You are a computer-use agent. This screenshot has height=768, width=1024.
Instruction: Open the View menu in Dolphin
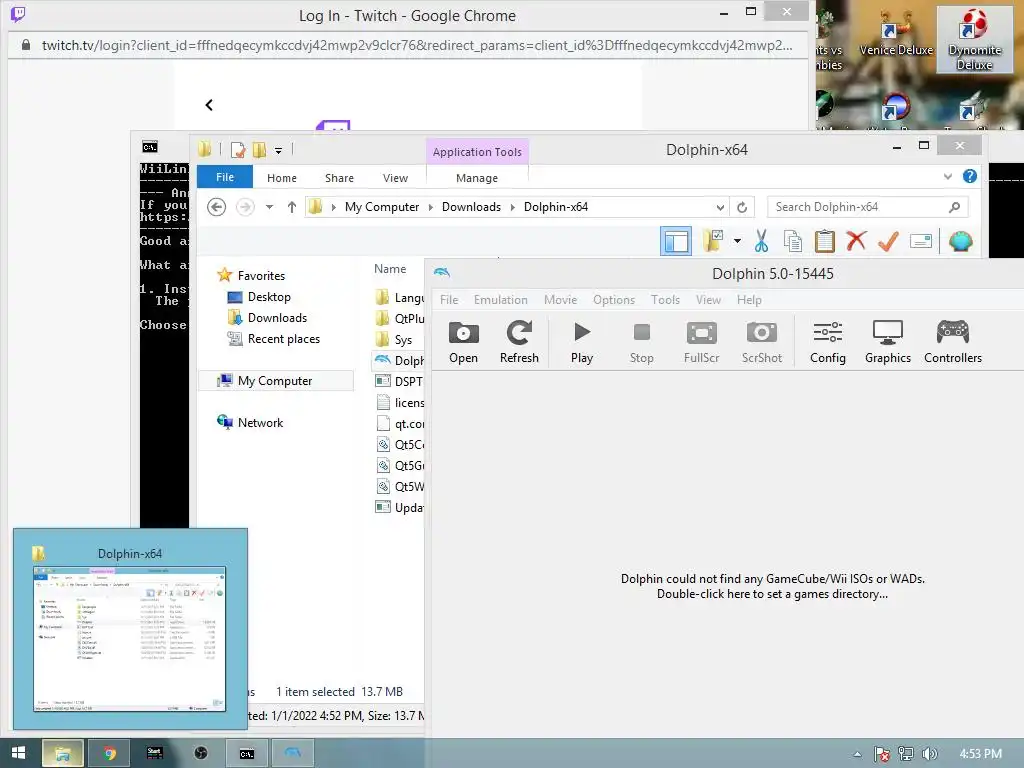[708, 300]
